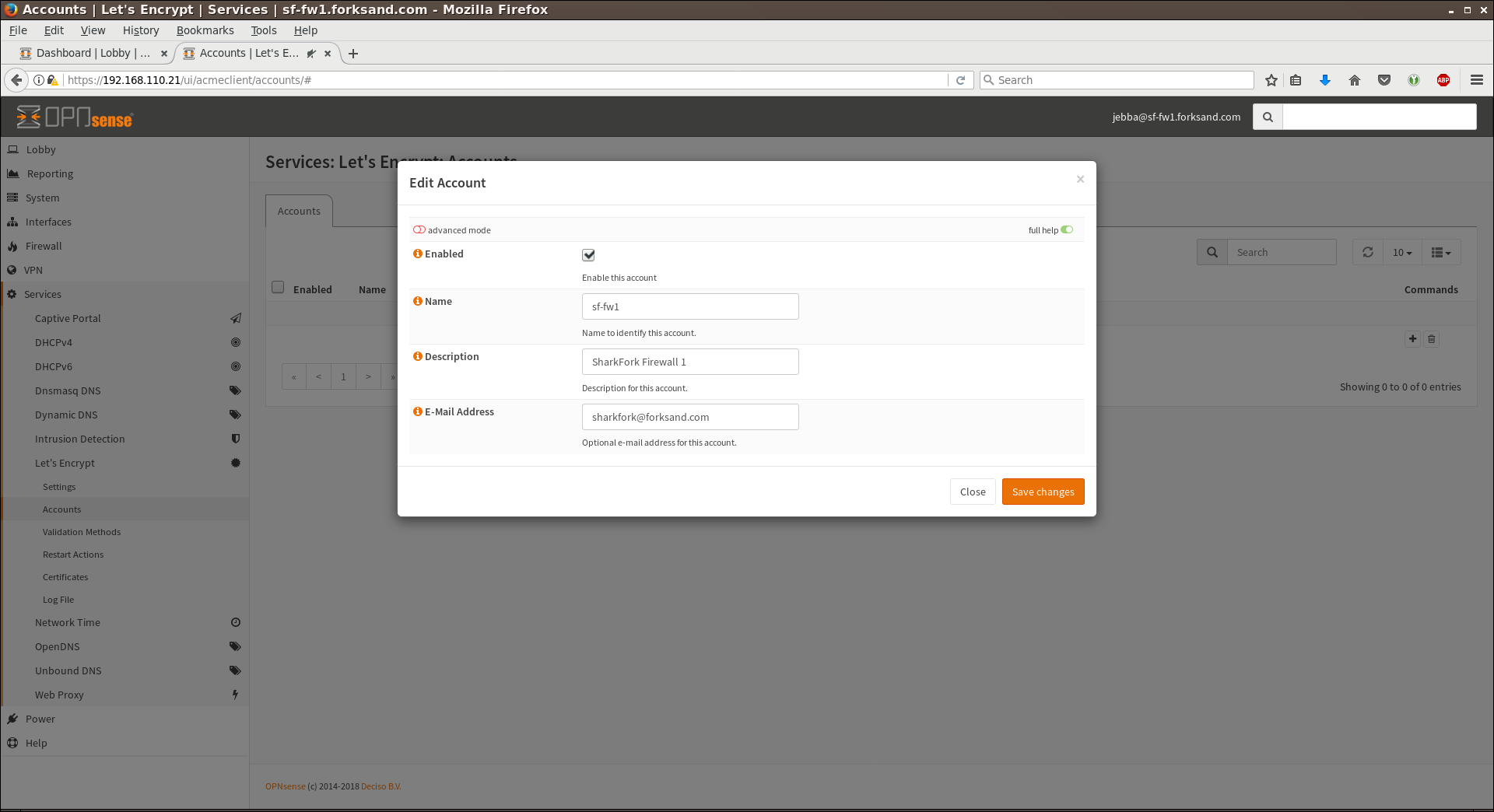The image size is (1494, 812).
Task: Click the Save changes button
Action: (1043, 492)
